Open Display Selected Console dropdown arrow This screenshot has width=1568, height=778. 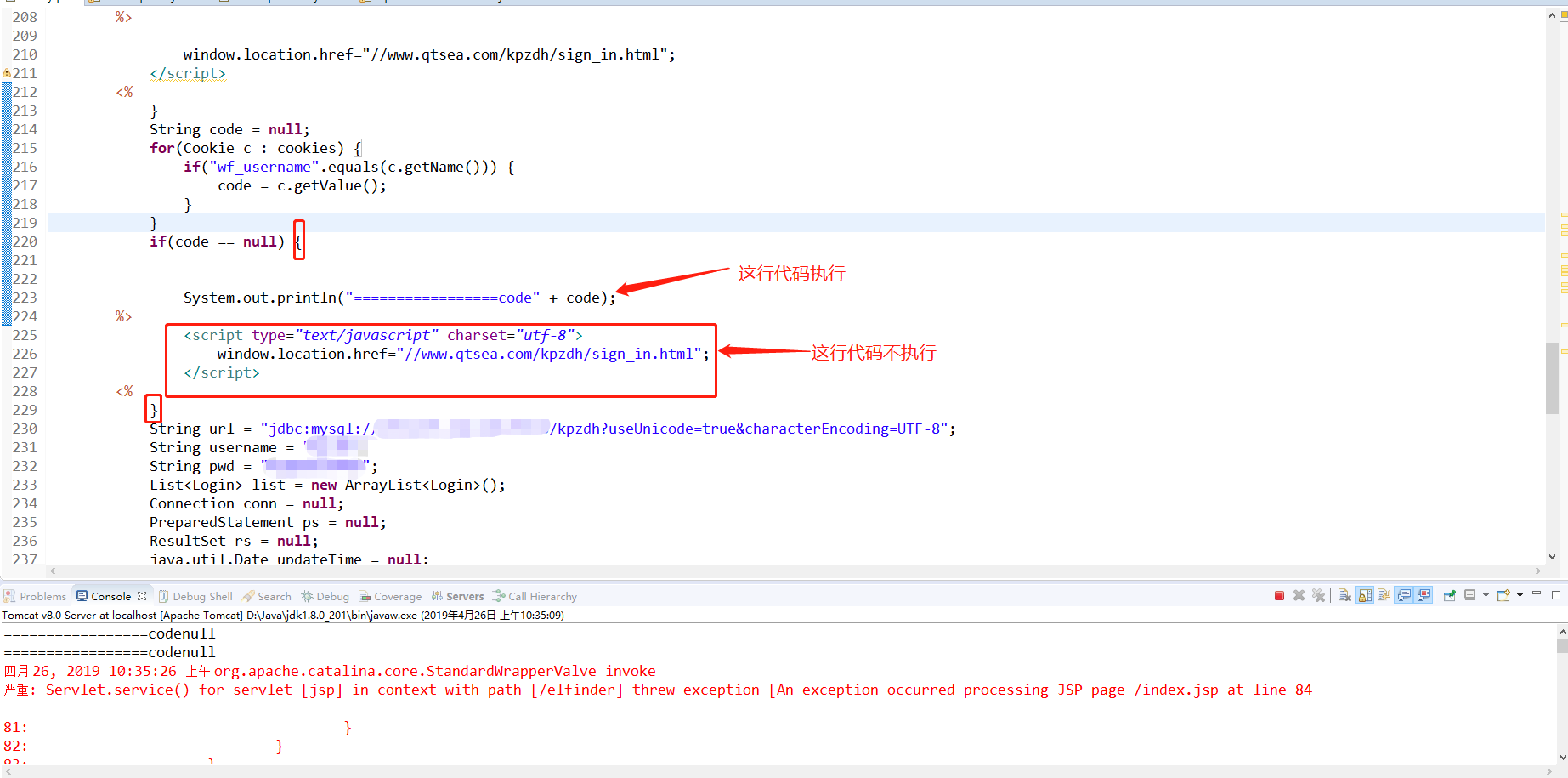pos(1486,596)
